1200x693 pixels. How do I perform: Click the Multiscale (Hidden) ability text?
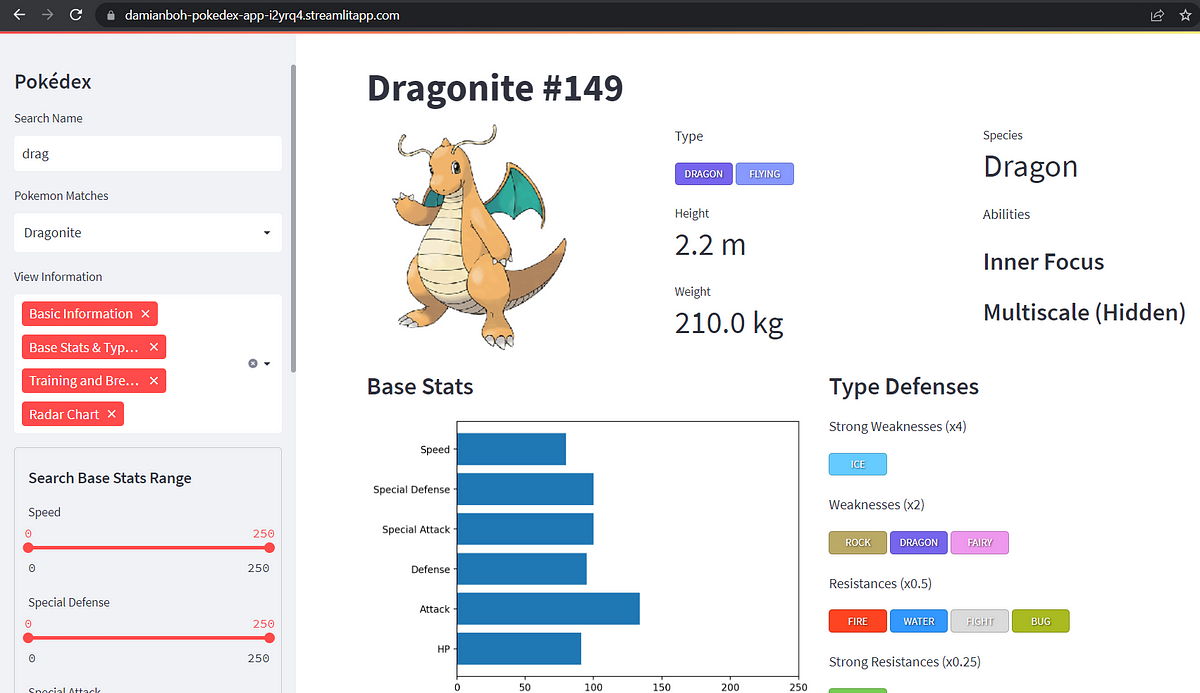coord(1085,312)
